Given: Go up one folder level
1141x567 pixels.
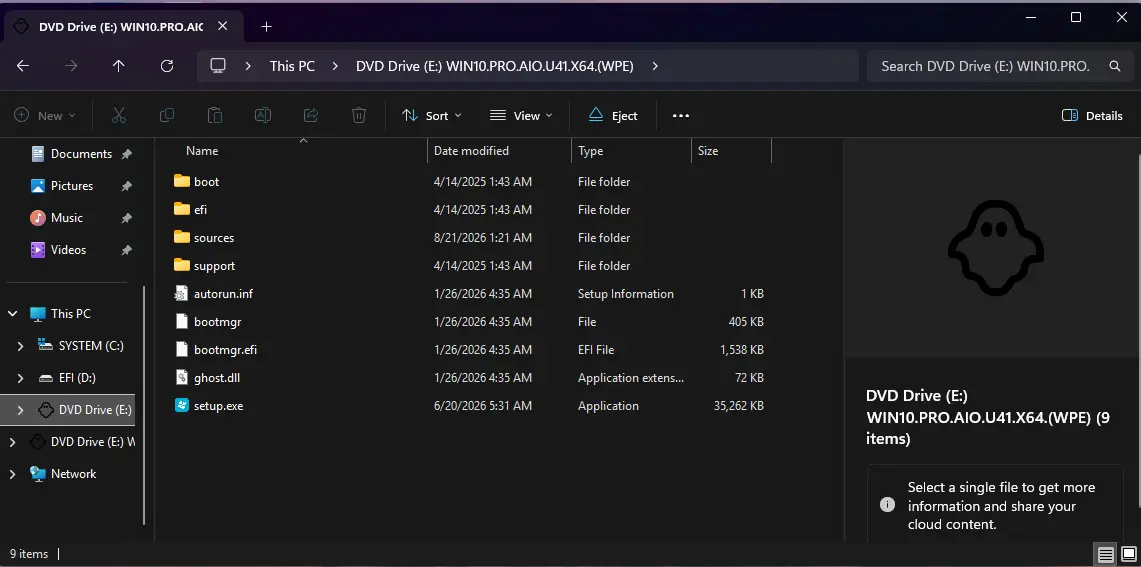Looking at the screenshot, I should 119,66.
